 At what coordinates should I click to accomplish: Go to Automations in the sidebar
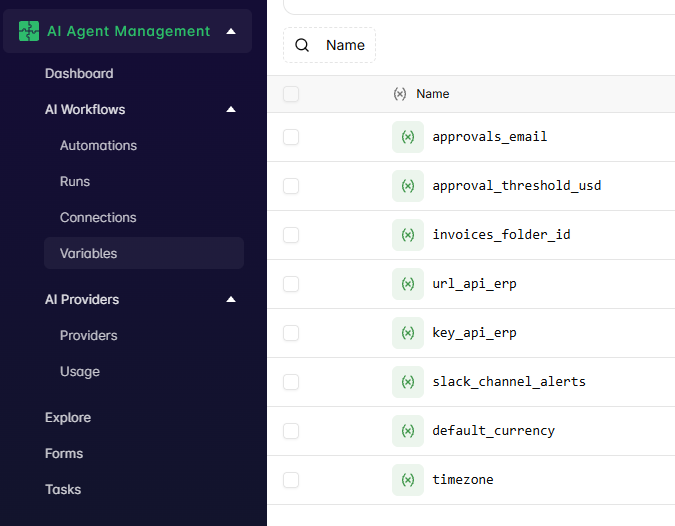coord(98,145)
